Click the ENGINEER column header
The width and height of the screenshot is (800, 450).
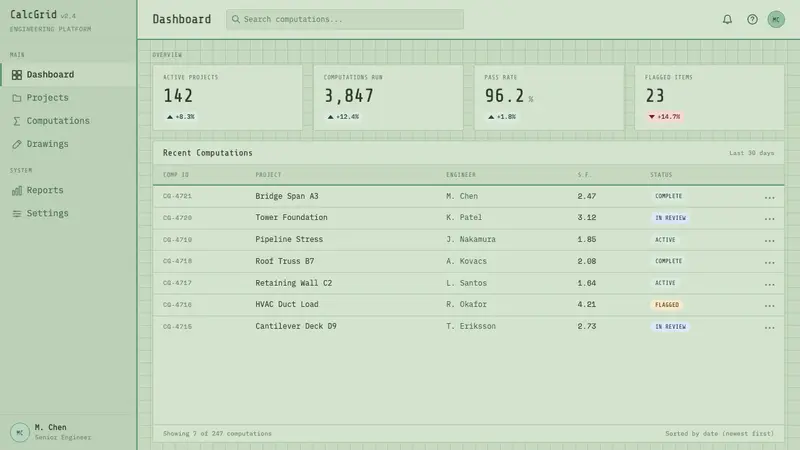[x=461, y=174]
